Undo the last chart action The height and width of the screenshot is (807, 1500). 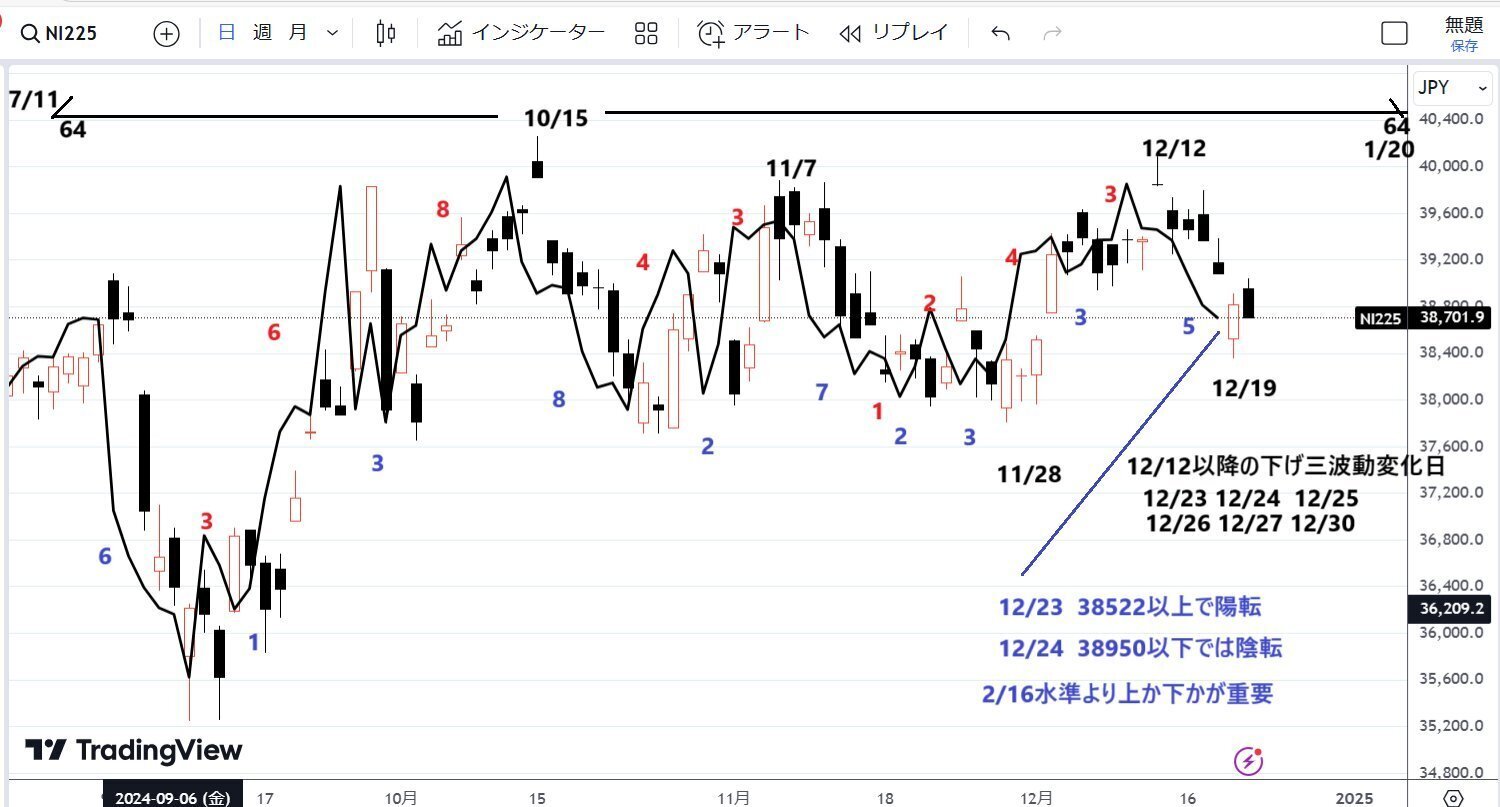[x=1000, y=34]
